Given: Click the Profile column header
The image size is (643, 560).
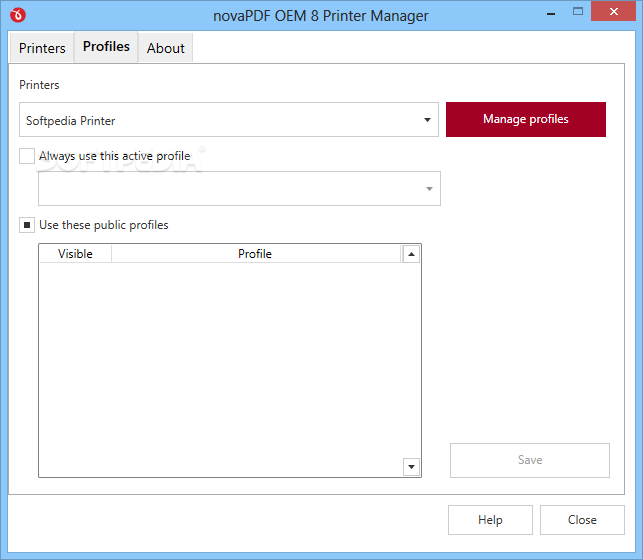Looking at the screenshot, I should click(255, 254).
